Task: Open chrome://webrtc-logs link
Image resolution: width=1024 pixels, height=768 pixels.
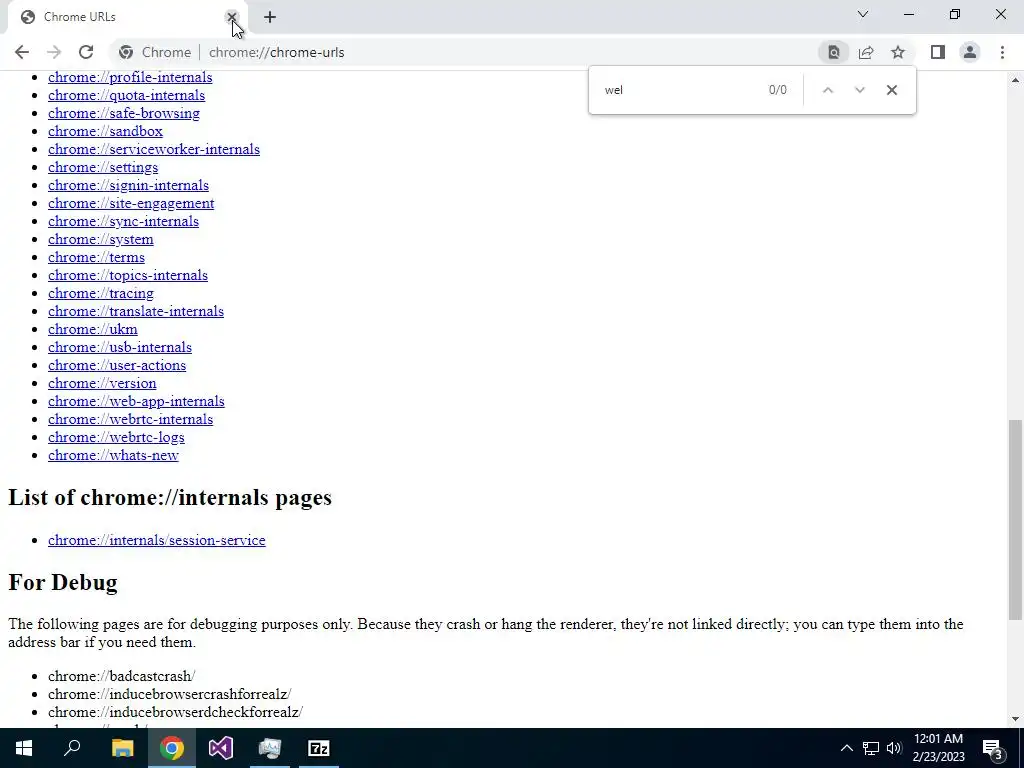Action: 116,438
